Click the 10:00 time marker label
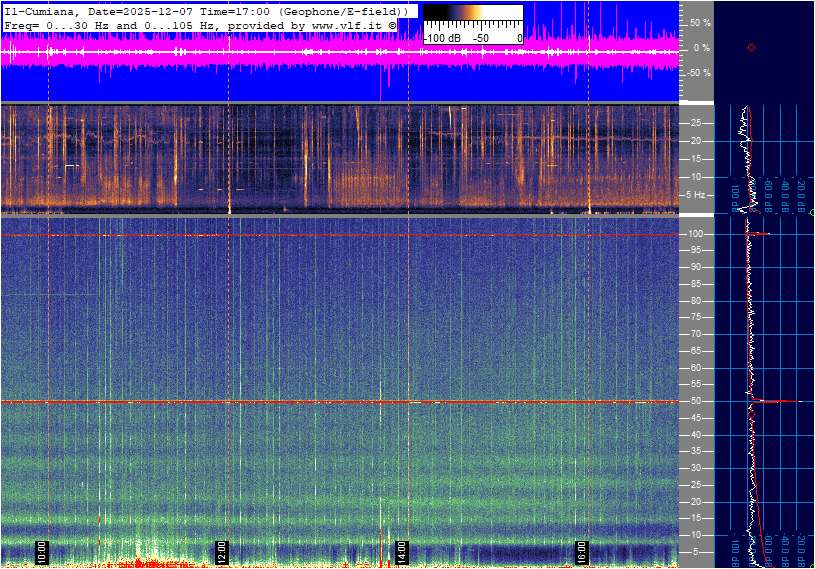Screen dimensions: 815x569 tap(42, 551)
